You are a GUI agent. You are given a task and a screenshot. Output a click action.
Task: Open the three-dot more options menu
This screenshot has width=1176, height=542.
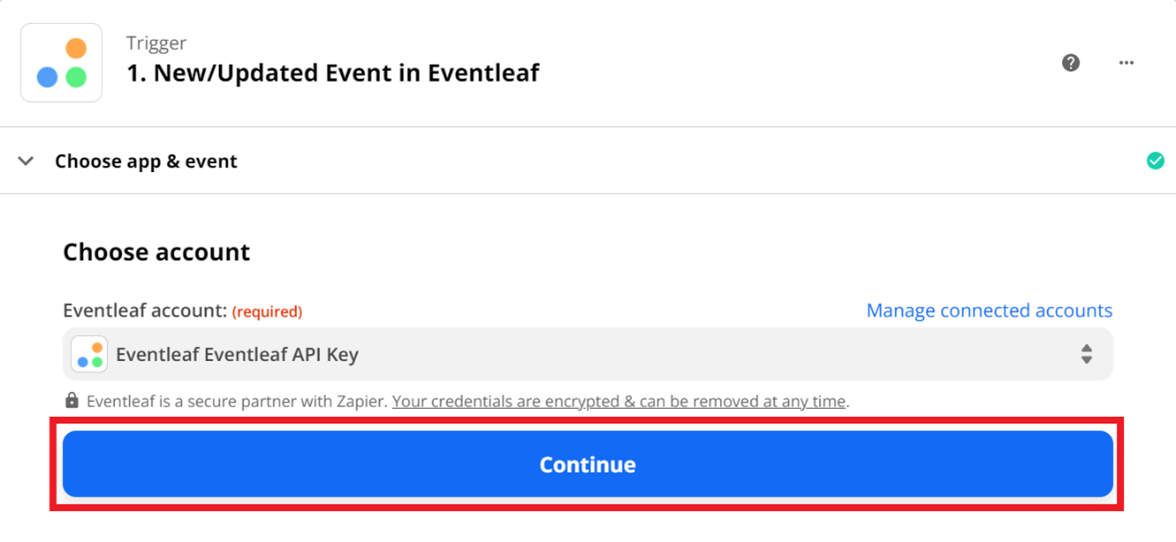click(1126, 63)
